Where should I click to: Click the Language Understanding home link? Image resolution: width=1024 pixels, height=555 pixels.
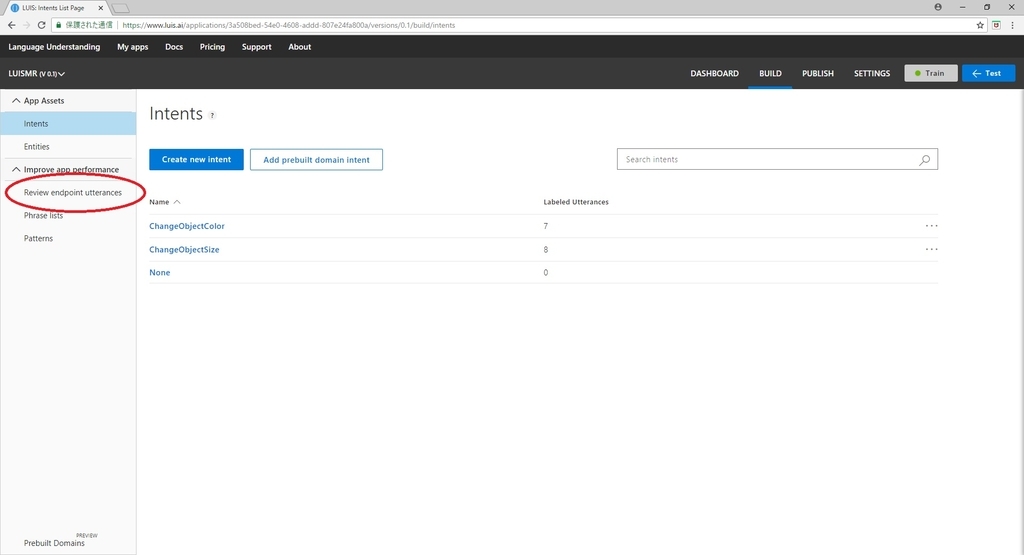[54, 47]
